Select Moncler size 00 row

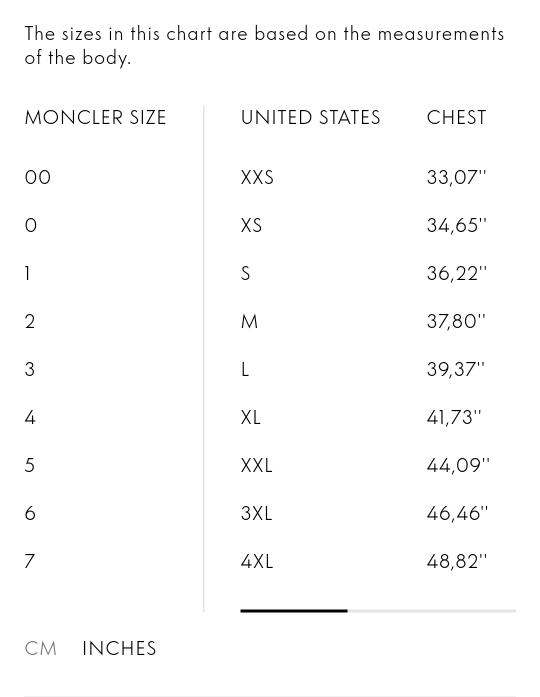[37, 177]
